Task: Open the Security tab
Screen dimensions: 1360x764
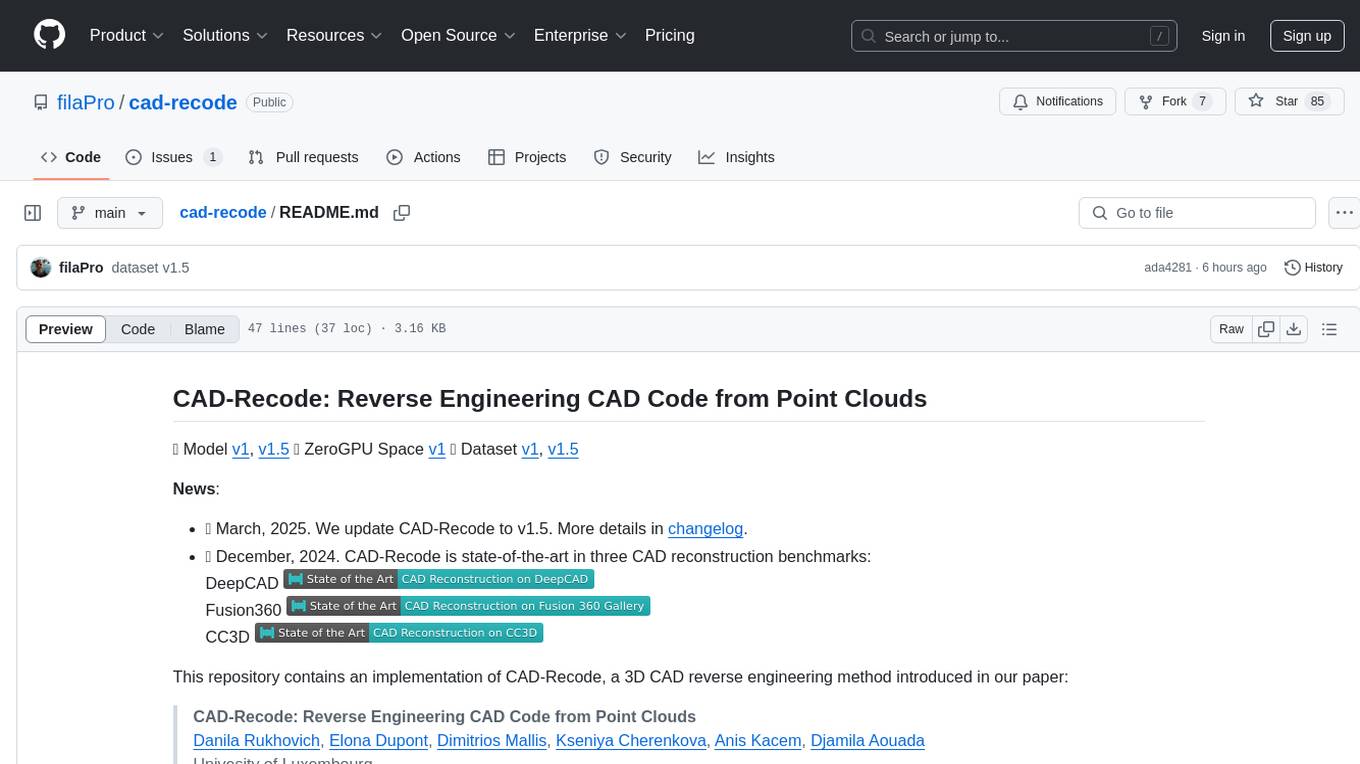Action: (632, 157)
